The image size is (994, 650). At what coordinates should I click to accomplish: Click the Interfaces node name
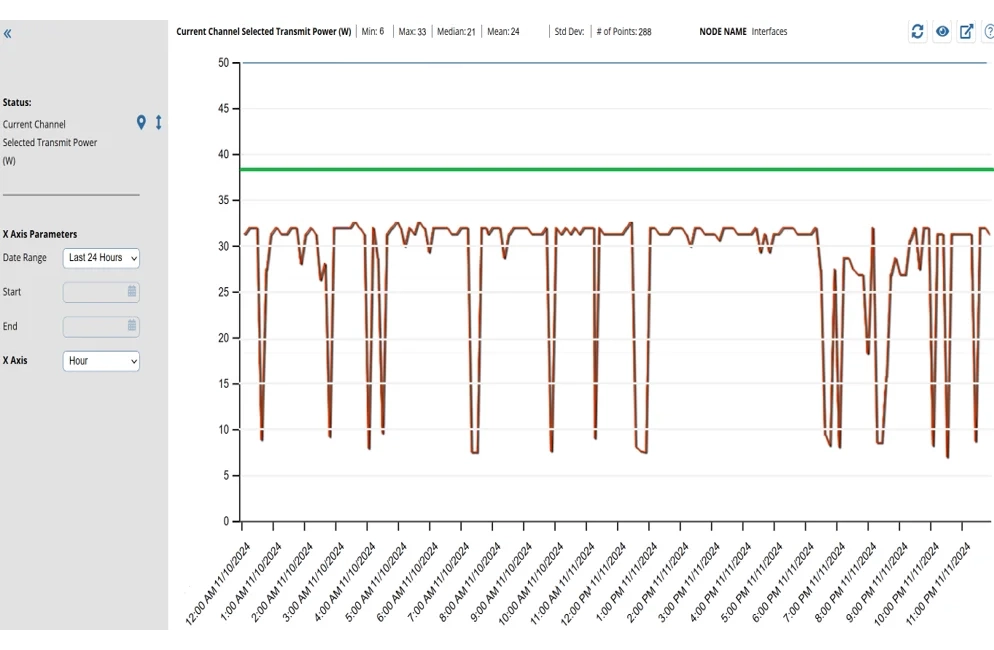coord(769,32)
